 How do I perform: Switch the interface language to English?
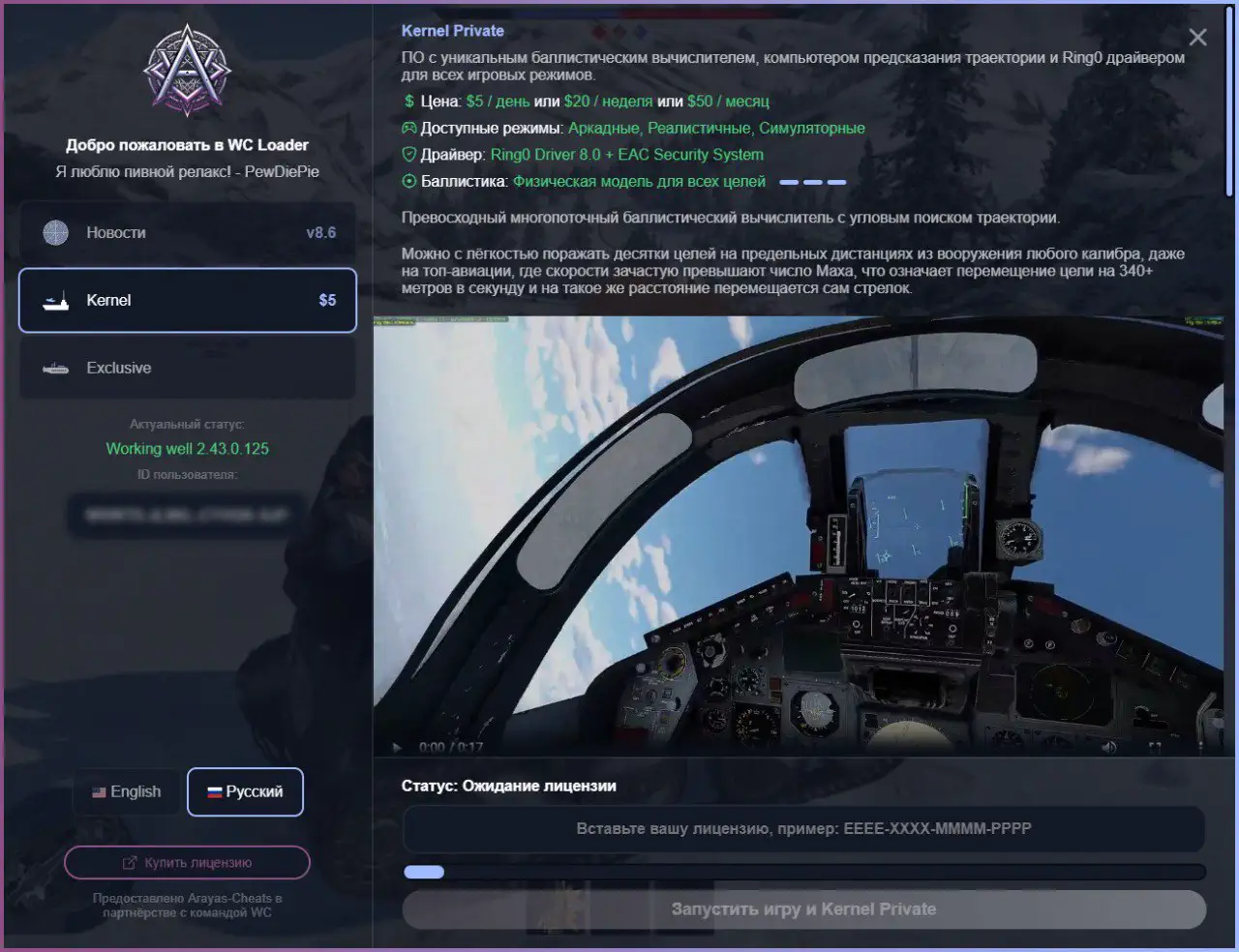click(x=127, y=791)
